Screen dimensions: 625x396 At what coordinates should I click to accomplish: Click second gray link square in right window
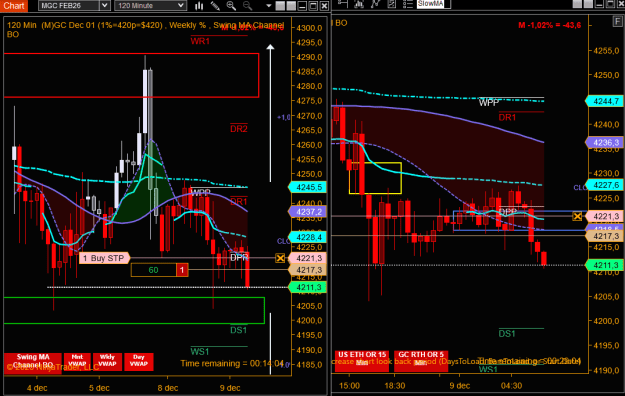[x=588, y=4]
